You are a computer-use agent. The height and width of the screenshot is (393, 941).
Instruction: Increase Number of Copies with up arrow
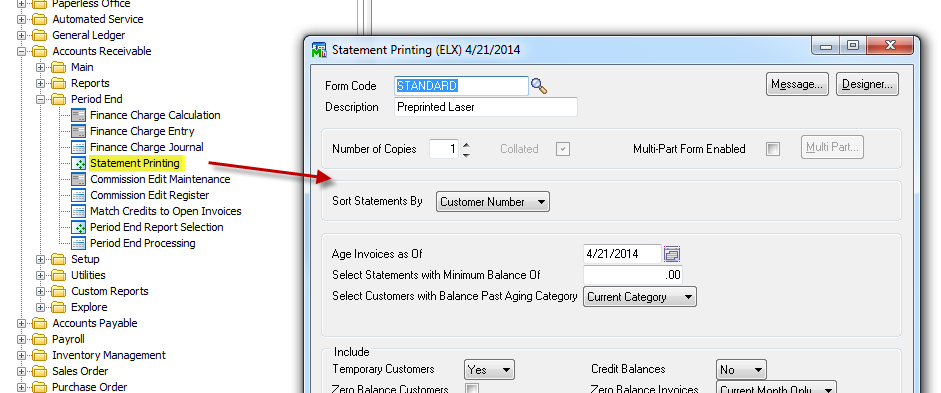coord(466,144)
